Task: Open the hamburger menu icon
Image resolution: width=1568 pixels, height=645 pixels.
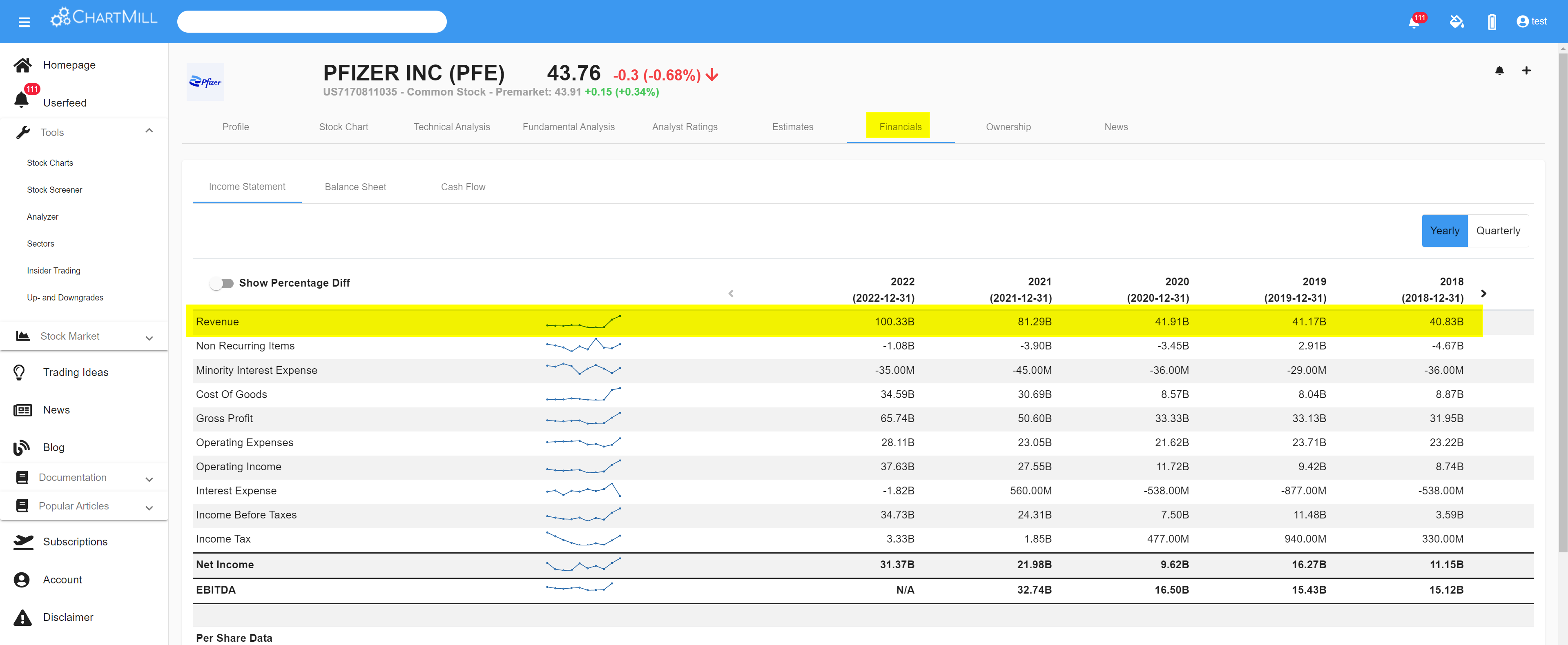Action: click(x=25, y=22)
